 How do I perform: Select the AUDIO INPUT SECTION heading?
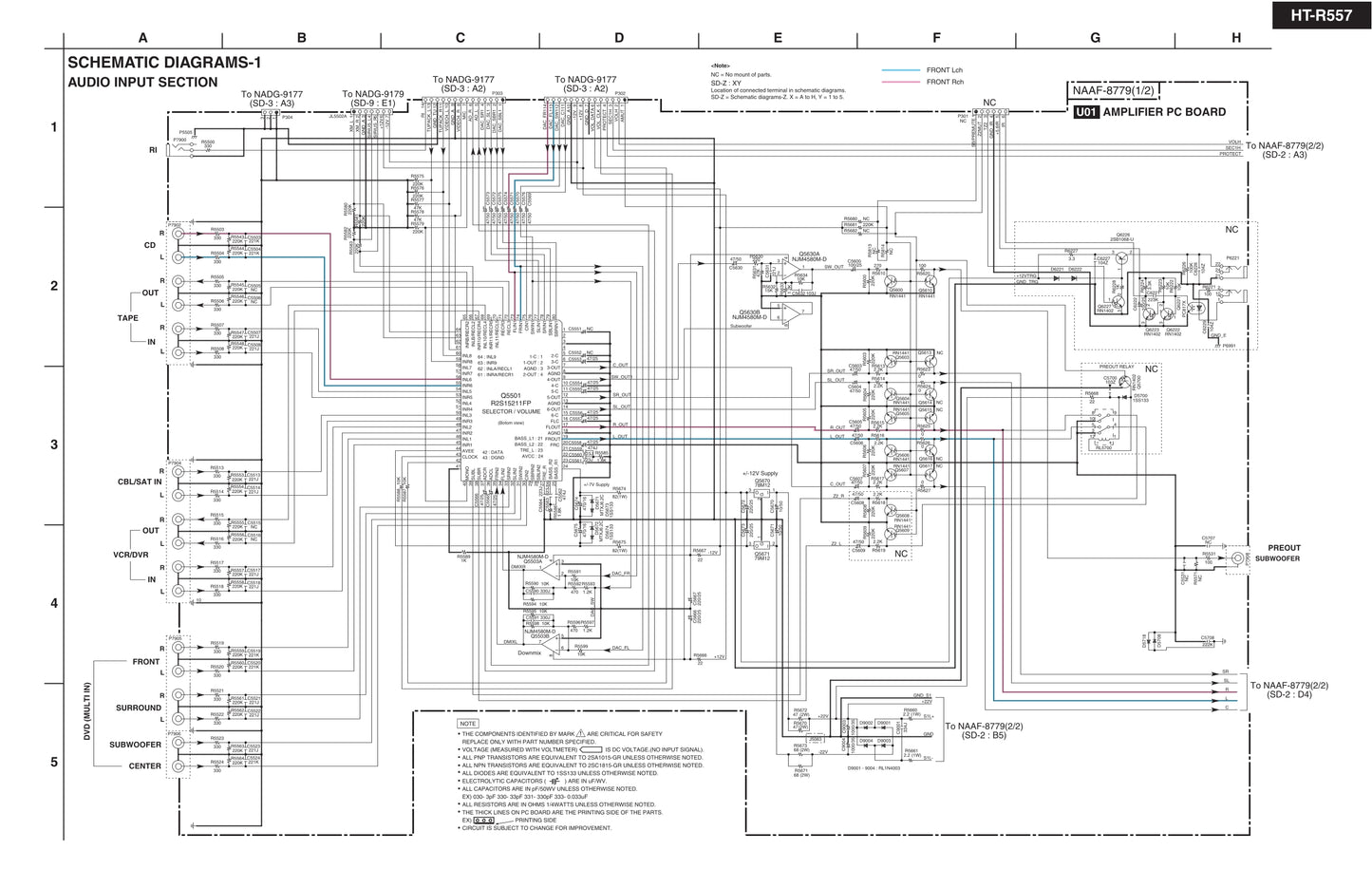coord(144,82)
